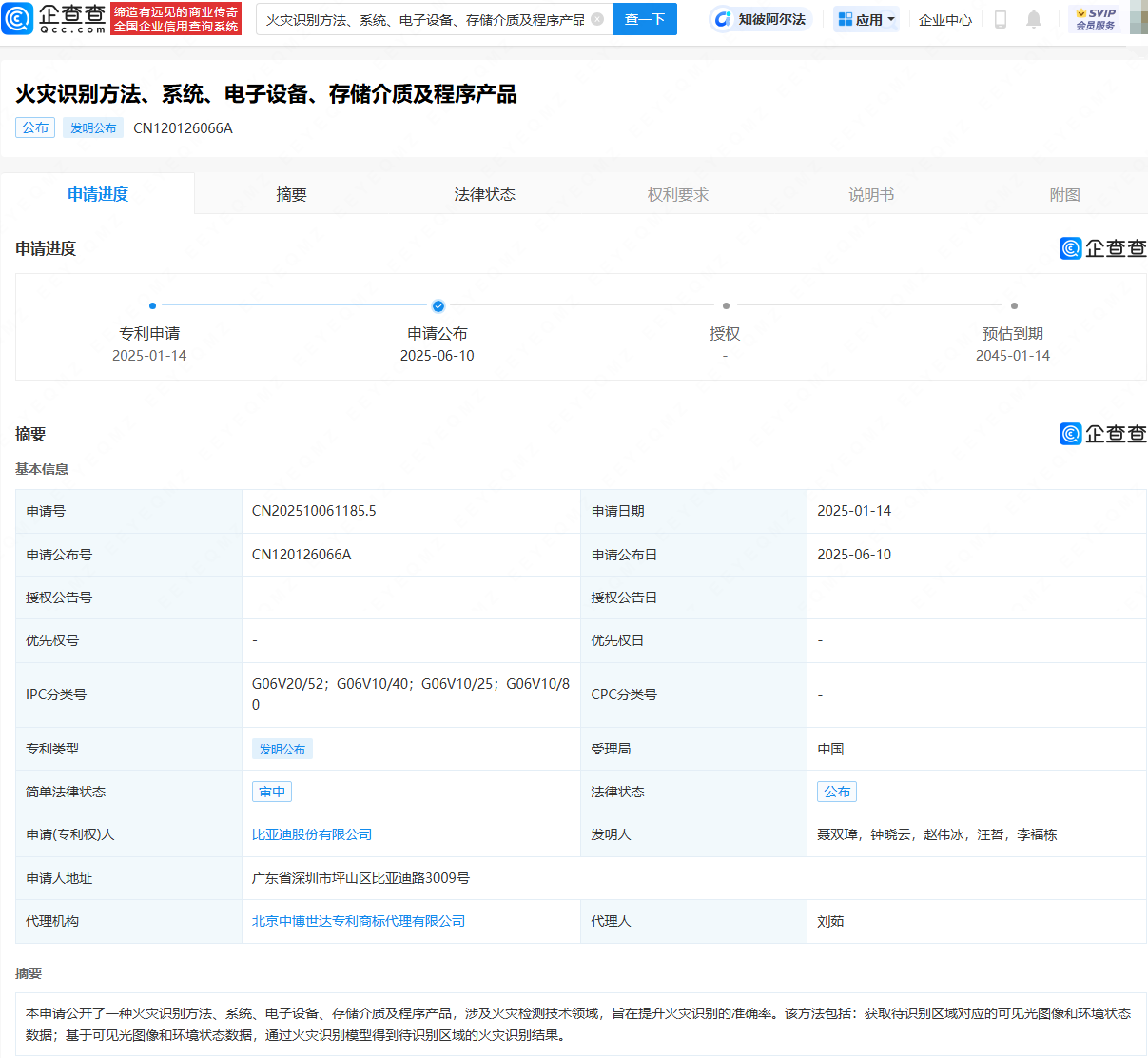Viewport: 1148px width, 1058px height.
Task: Switch to the 摘要 tab
Action: tap(291, 194)
